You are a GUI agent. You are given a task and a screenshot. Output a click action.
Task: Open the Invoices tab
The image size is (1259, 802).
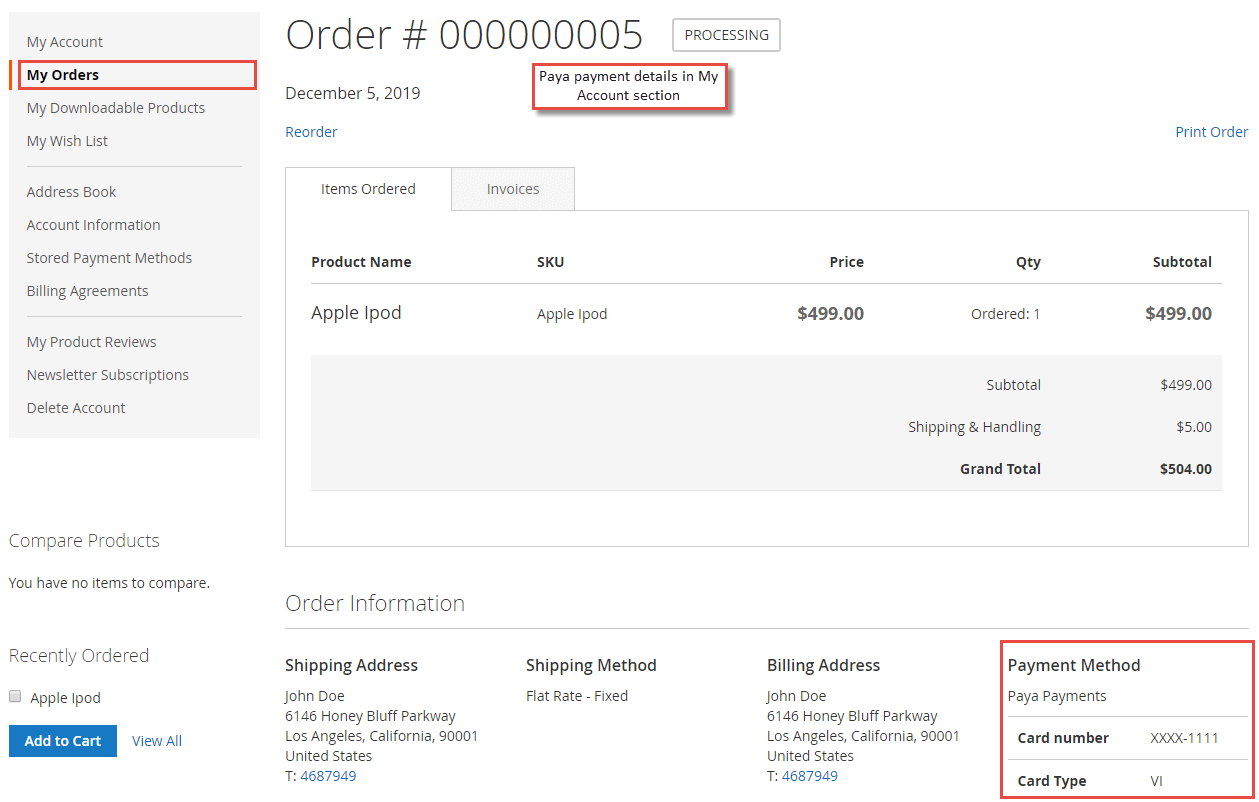(x=513, y=189)
